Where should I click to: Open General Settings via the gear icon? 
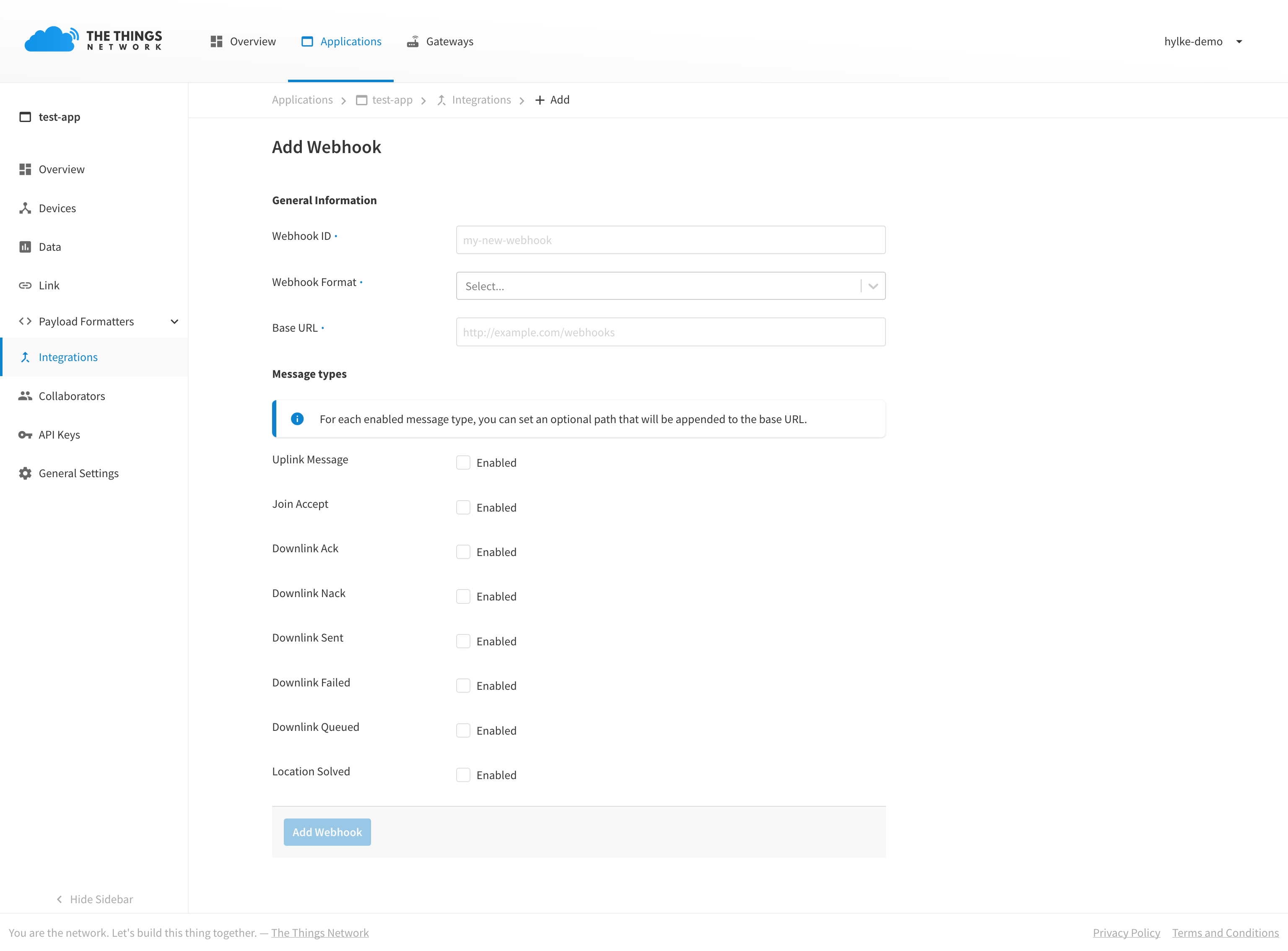[25, 473]
